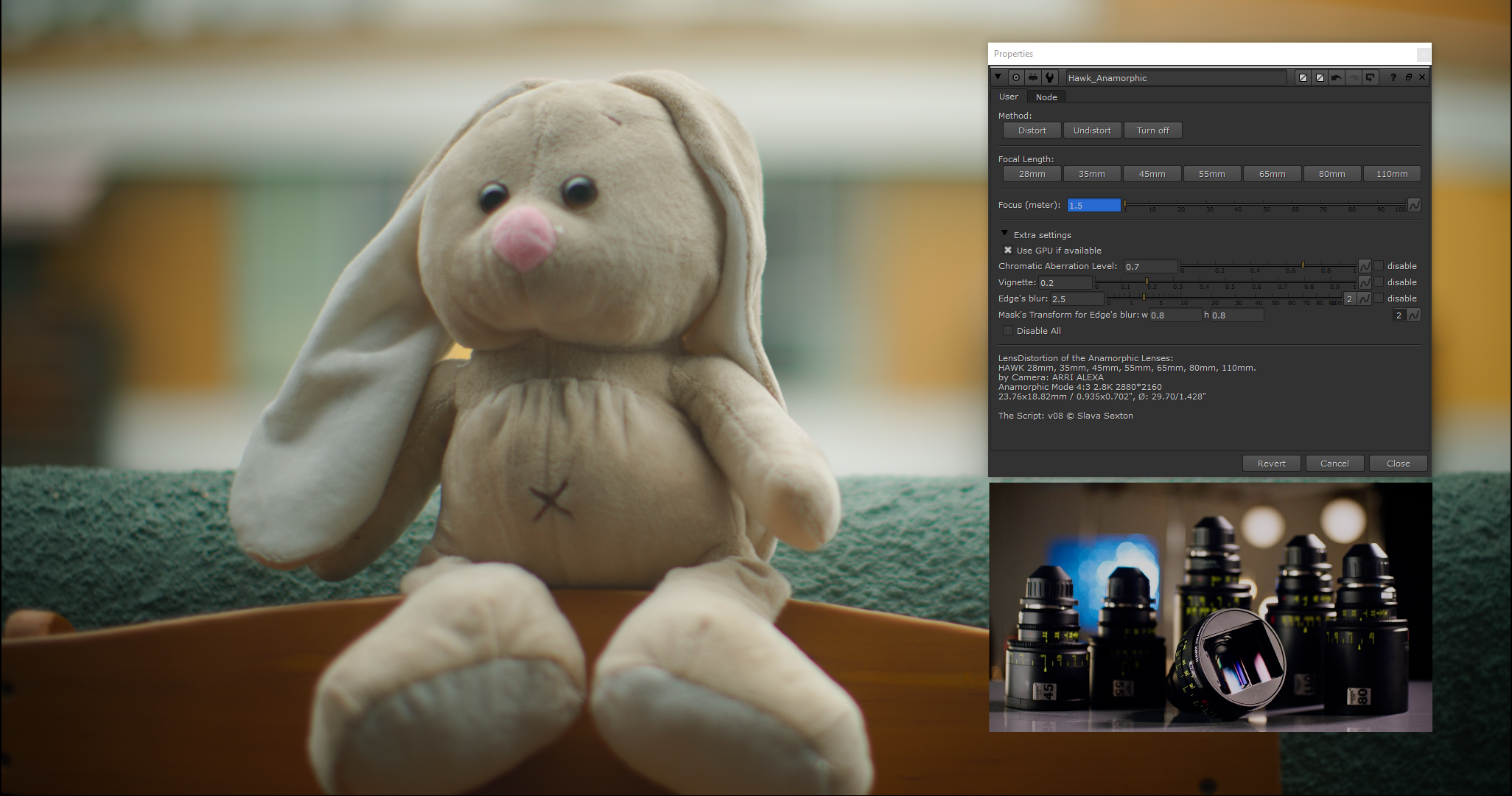1512x796 pixels.
Task: Select the User tab
Action: [x=1008, y=97]
